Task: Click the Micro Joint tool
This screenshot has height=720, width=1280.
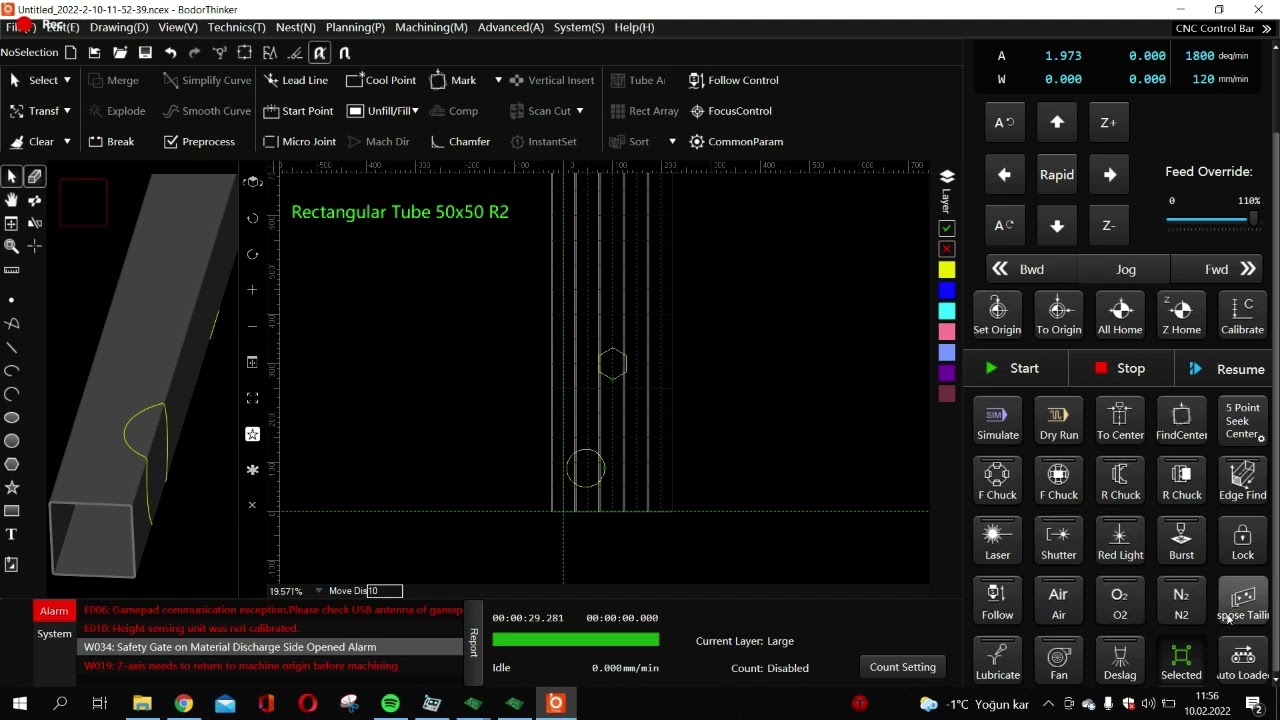Action: (300, 142)
